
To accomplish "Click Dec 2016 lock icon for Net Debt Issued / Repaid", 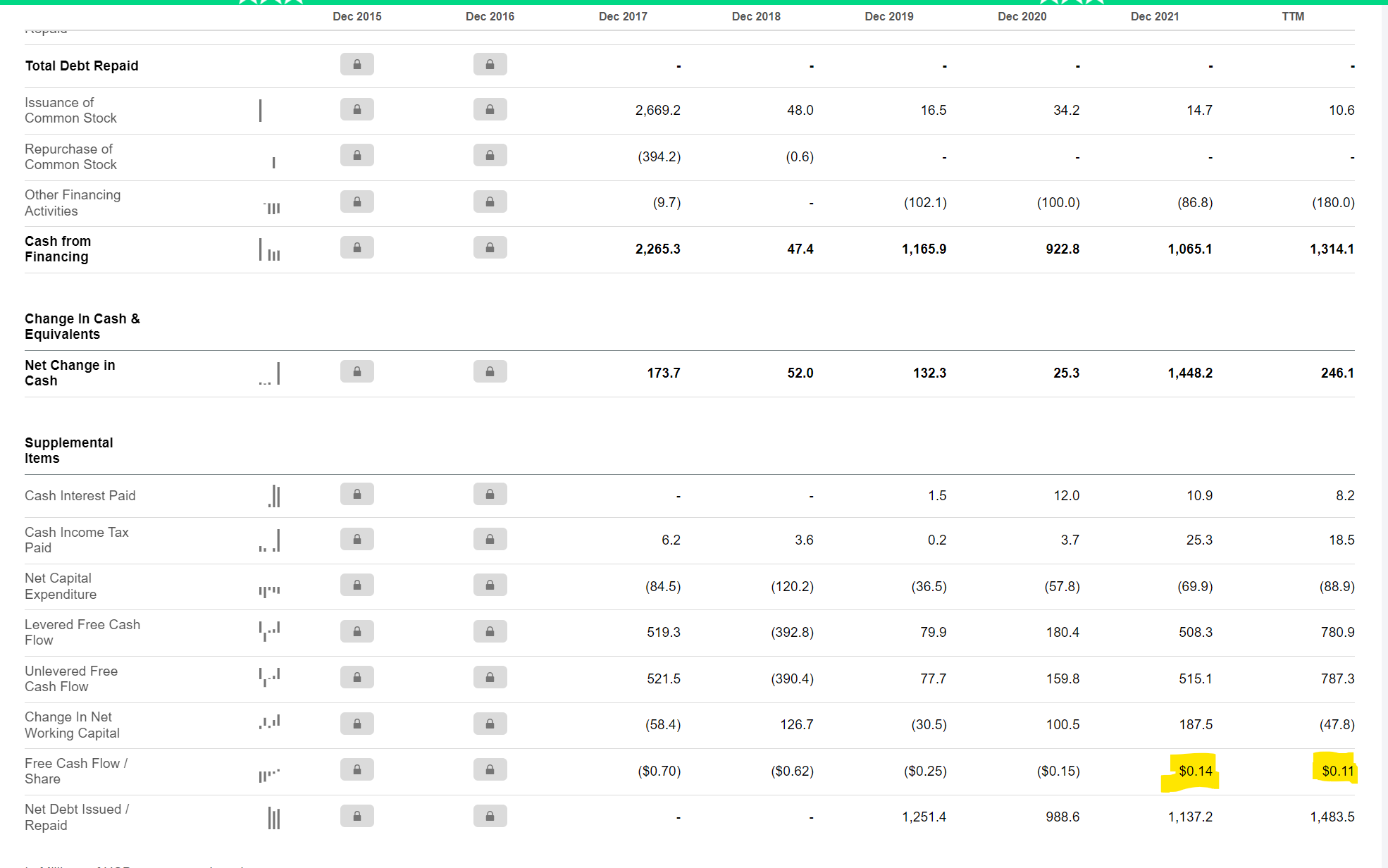I will (x=490, y=817).
